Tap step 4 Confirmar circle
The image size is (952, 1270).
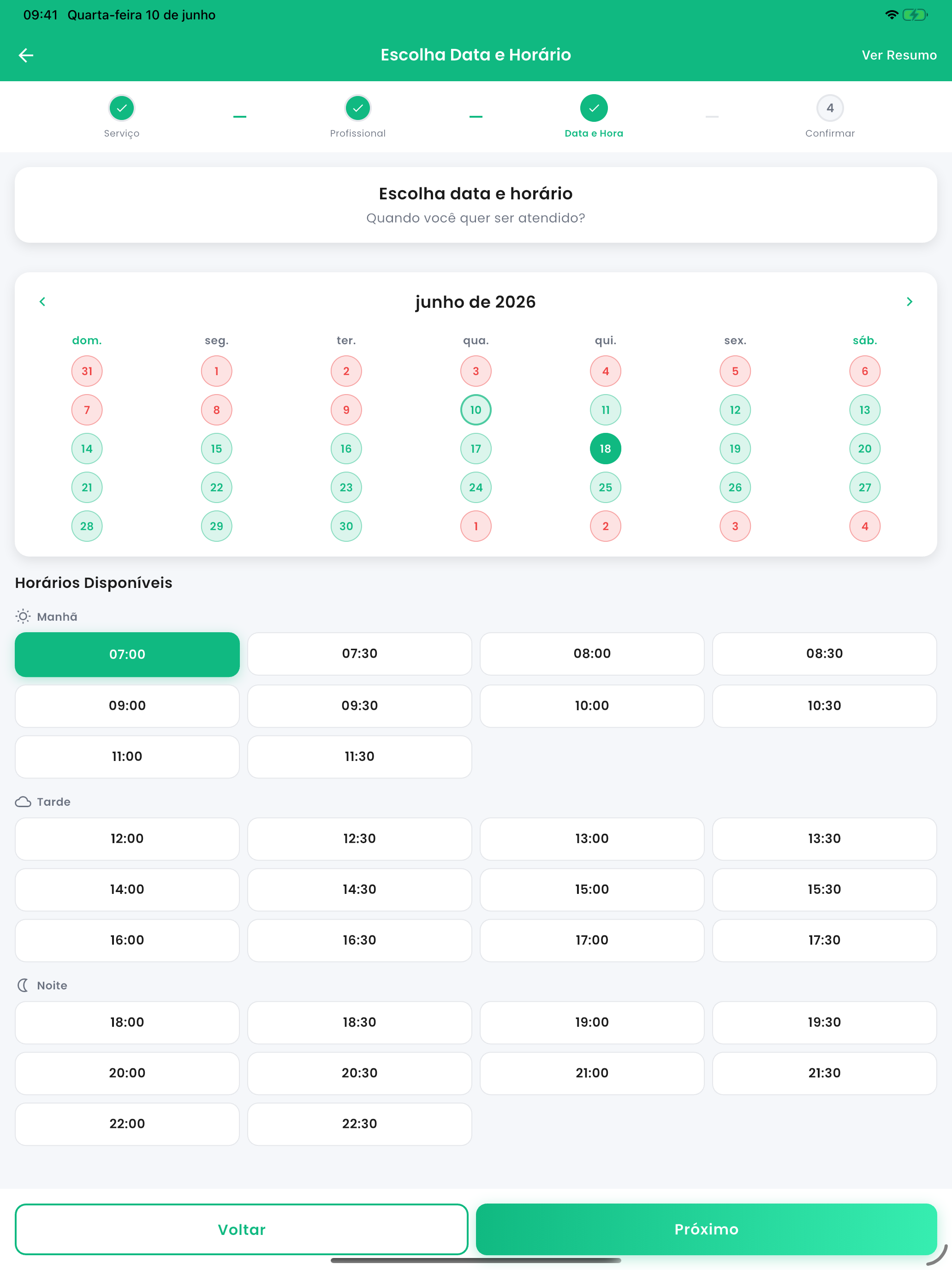(x=830, y=108)
